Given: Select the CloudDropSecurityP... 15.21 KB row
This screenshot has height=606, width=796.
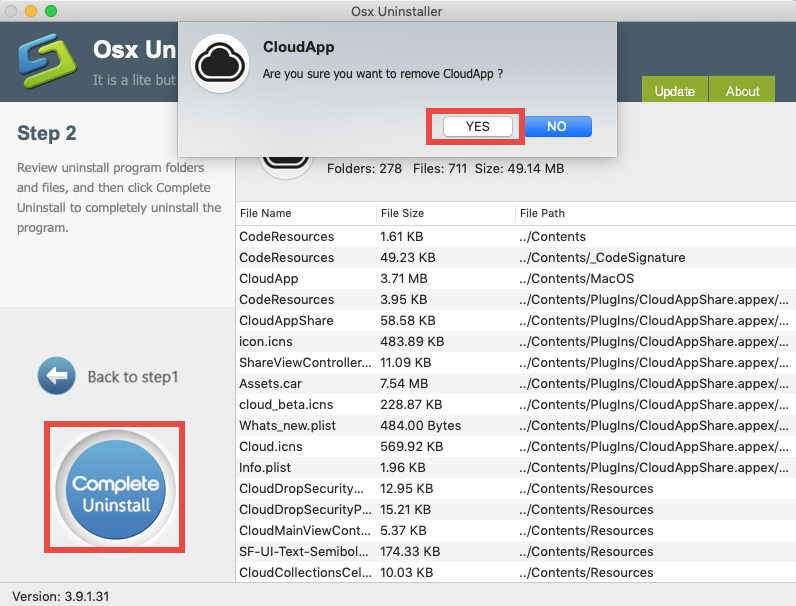Looking at the screenshot, I should click(516, 509).
